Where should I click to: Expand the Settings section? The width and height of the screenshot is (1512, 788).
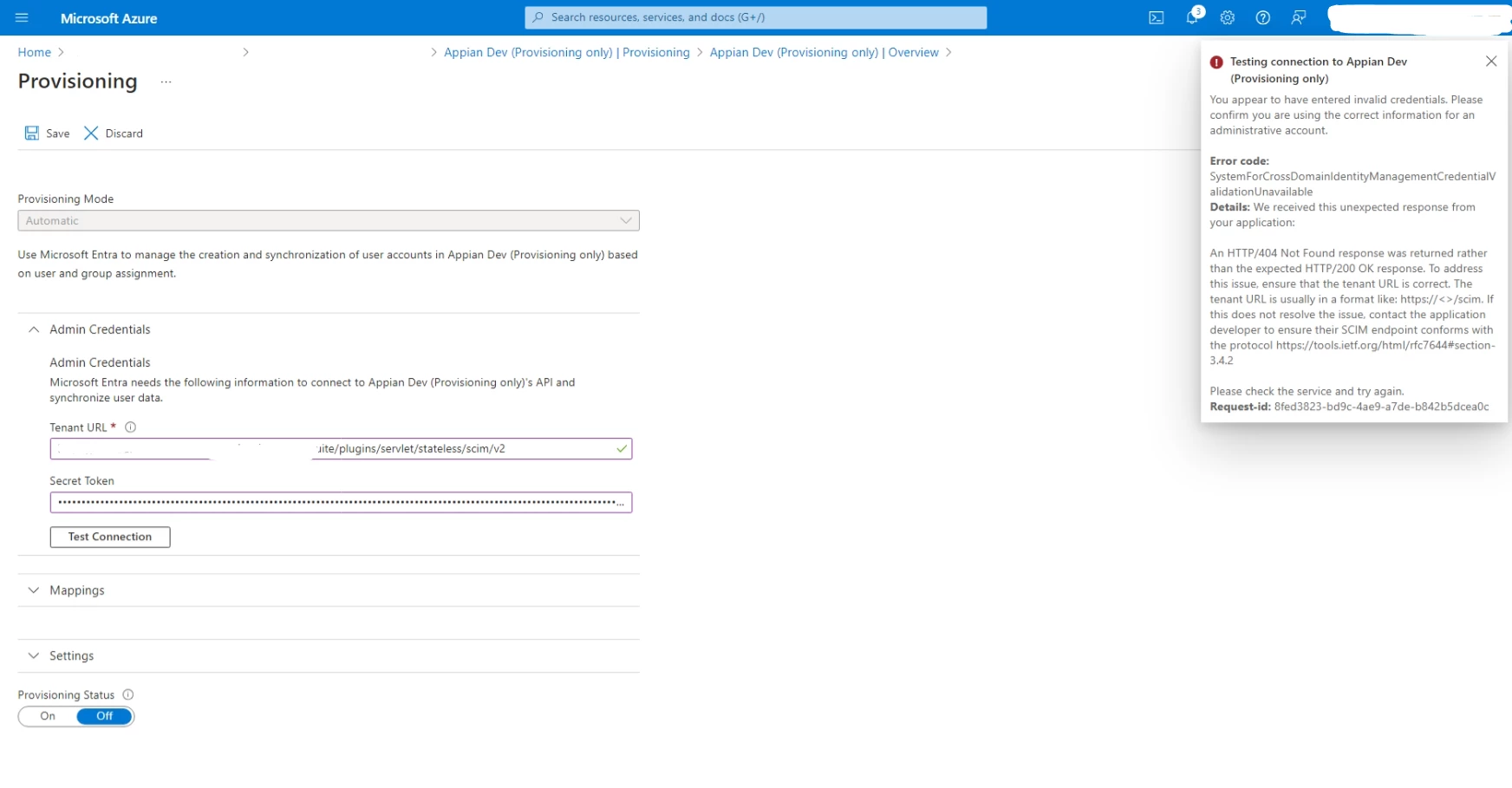click(34, 656)
